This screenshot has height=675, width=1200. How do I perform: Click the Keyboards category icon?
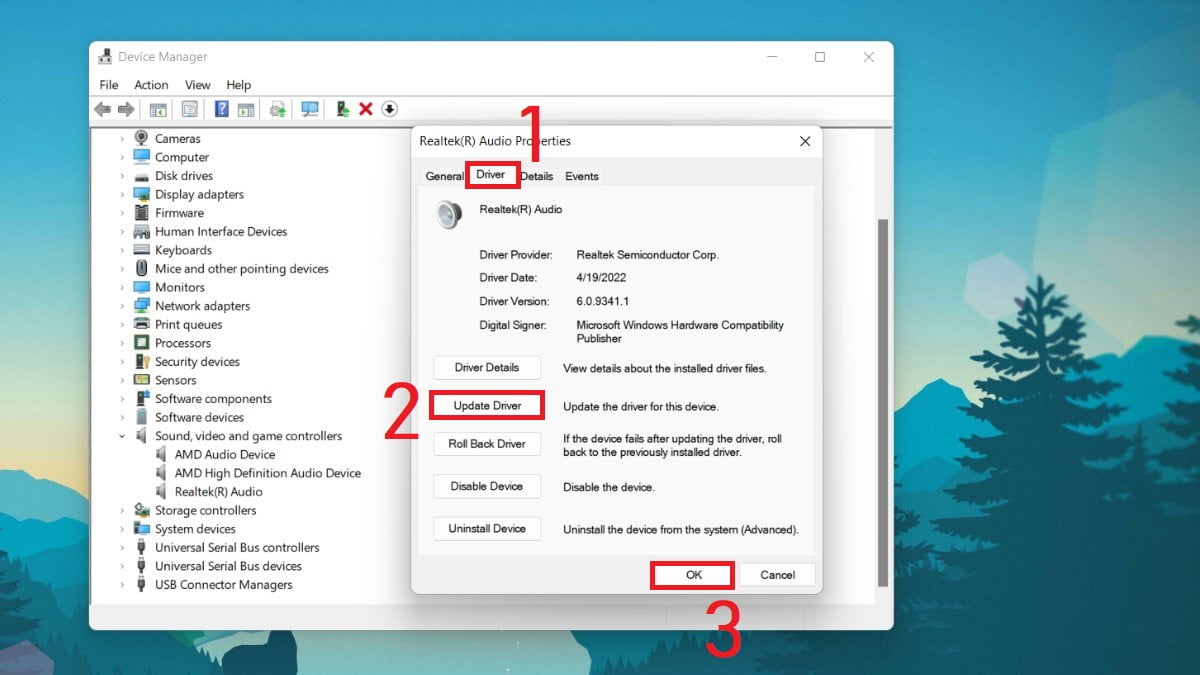(x=141, y=250)
